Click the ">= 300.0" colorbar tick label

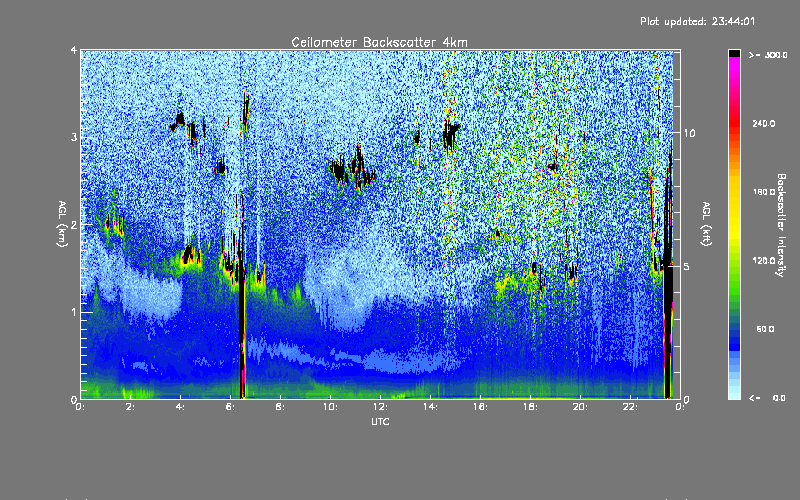click(768, 55)
